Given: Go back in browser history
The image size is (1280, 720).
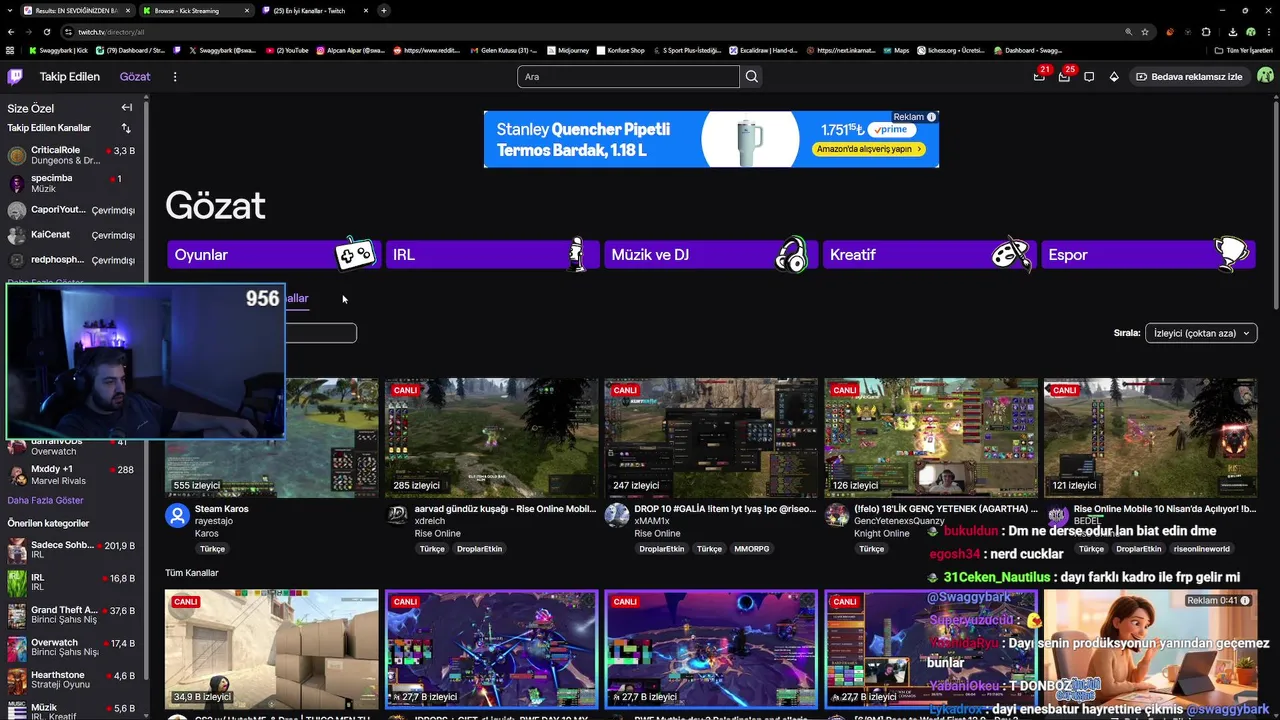Looking at the screenshot, I should (x=10, y=31).
